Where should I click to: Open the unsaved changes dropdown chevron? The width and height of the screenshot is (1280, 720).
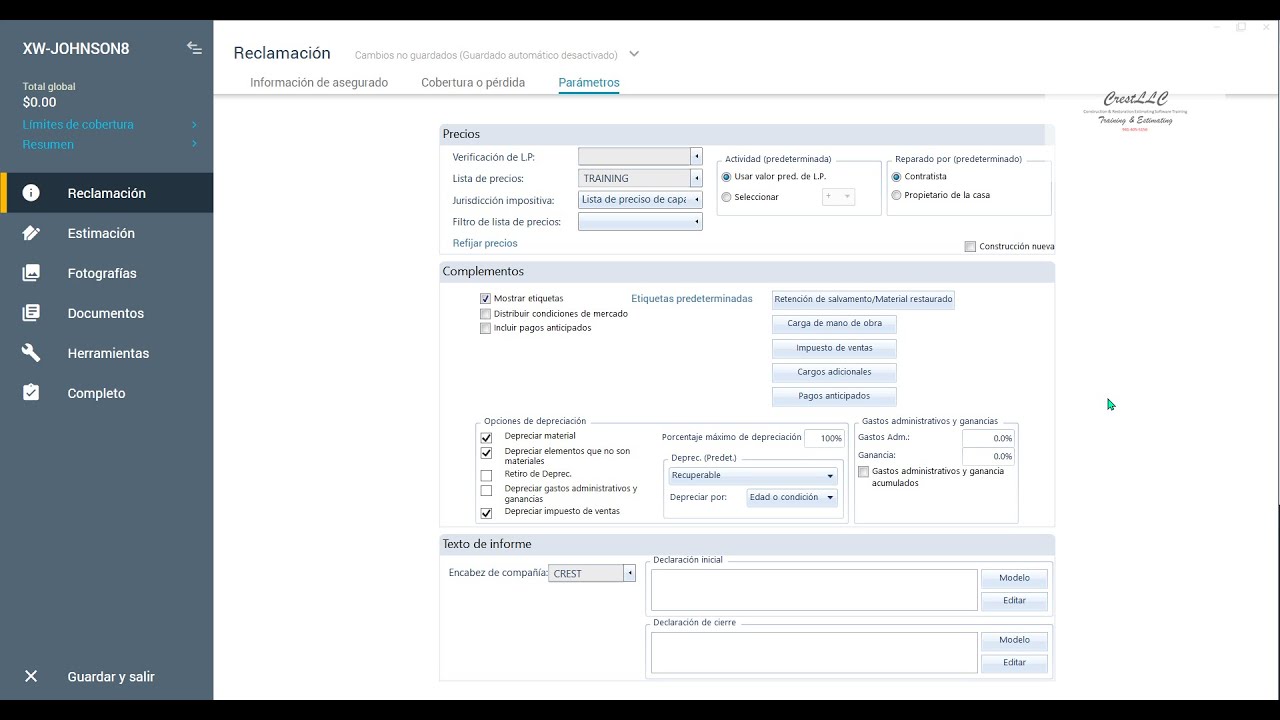[634, 54]
